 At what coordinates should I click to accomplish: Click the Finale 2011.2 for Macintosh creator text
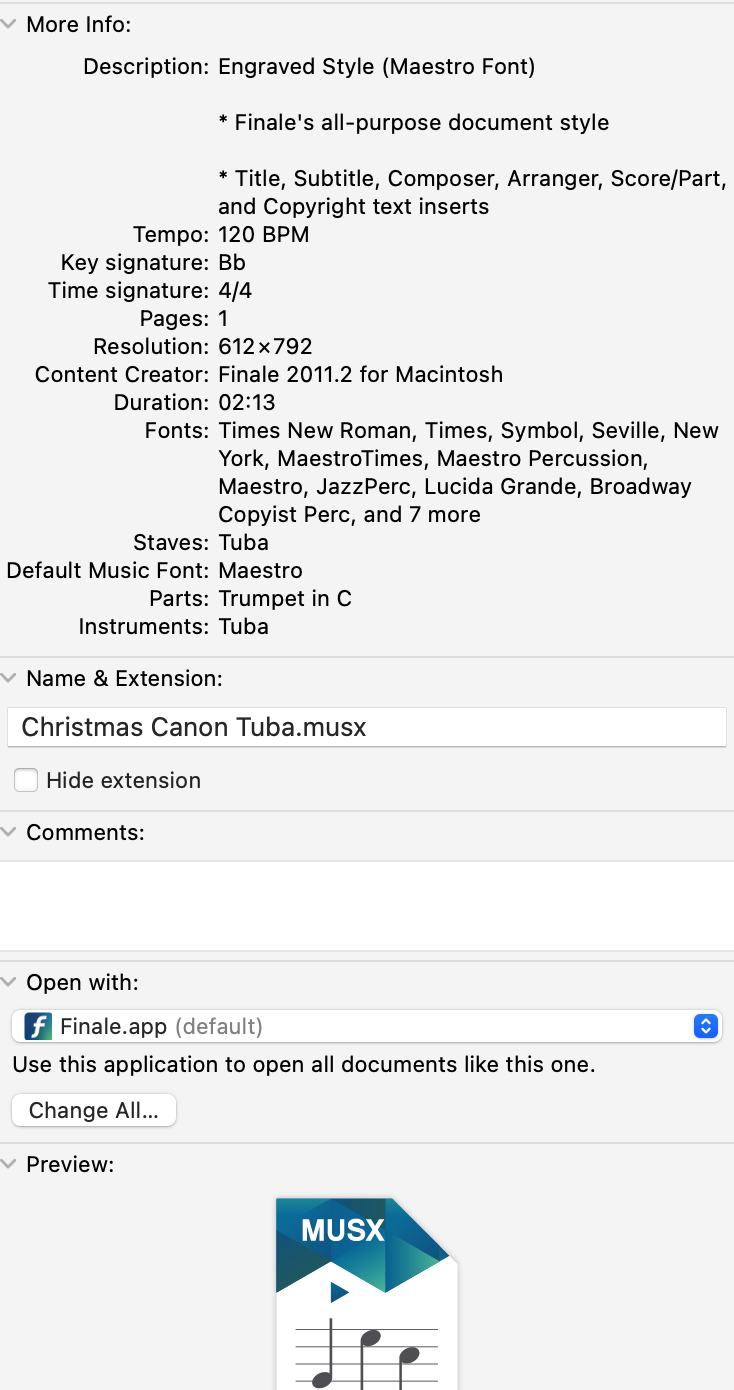click(x=360, y=375)
